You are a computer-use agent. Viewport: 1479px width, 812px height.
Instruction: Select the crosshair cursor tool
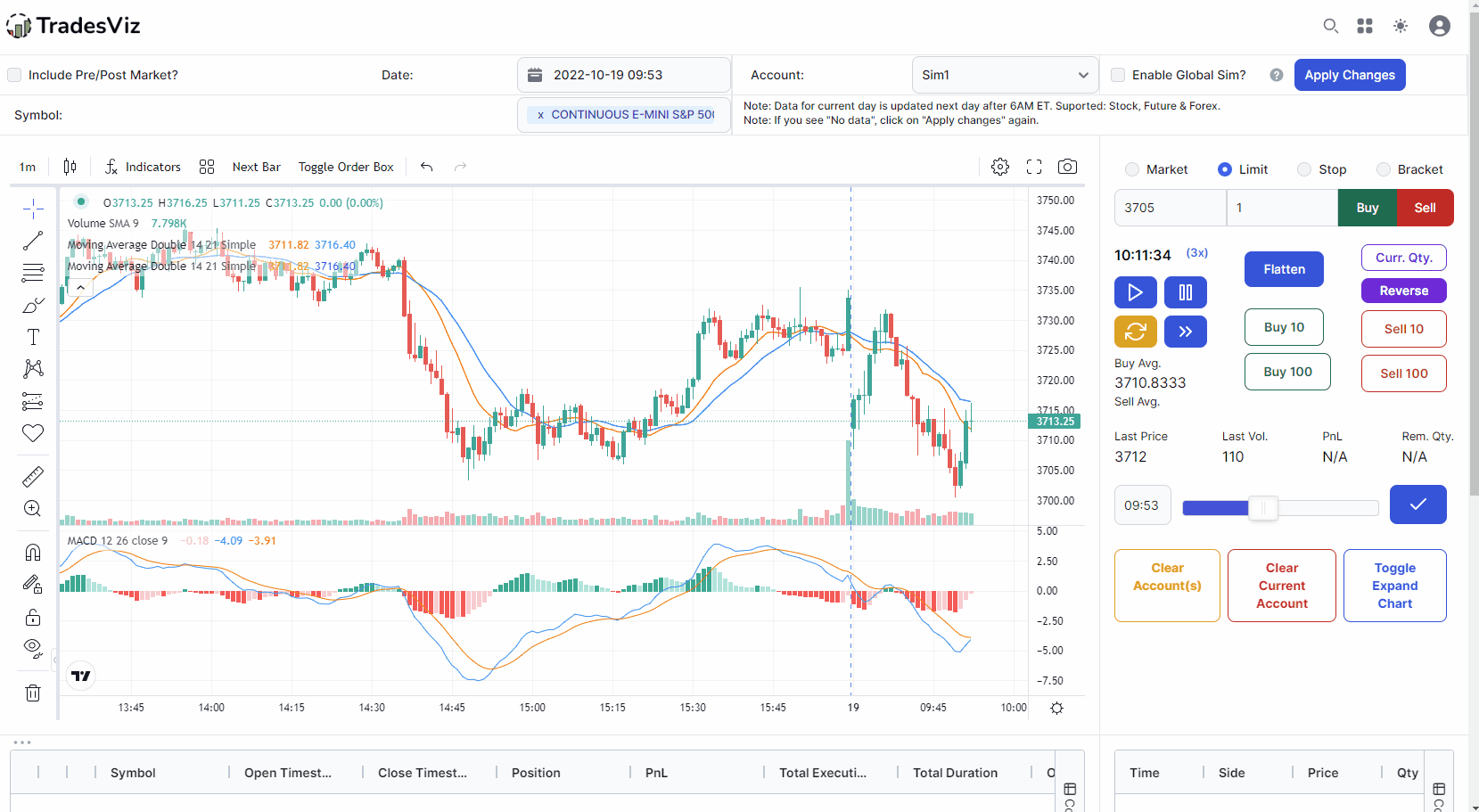click(33, 209)
